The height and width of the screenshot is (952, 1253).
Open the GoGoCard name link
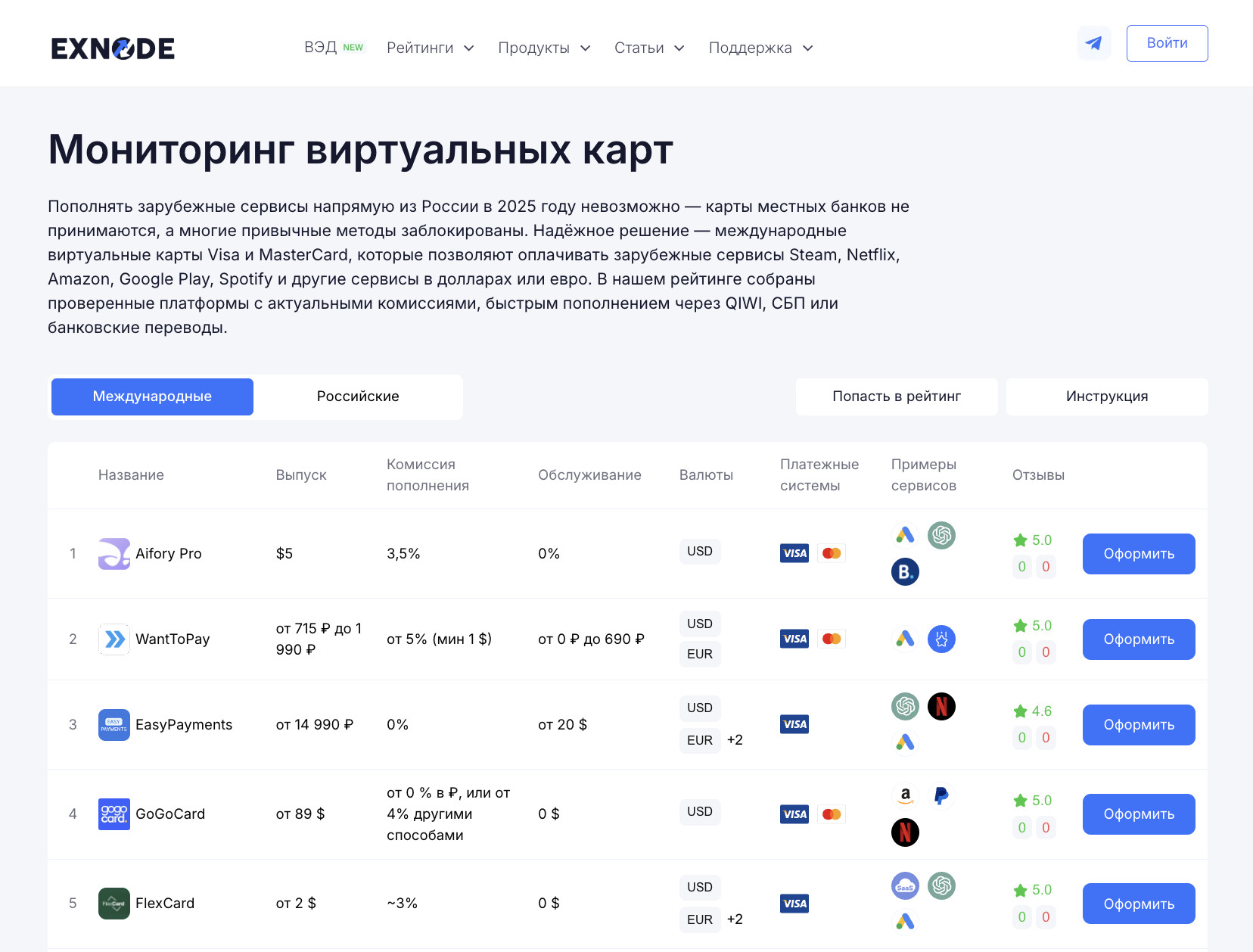tap(170, 814)
